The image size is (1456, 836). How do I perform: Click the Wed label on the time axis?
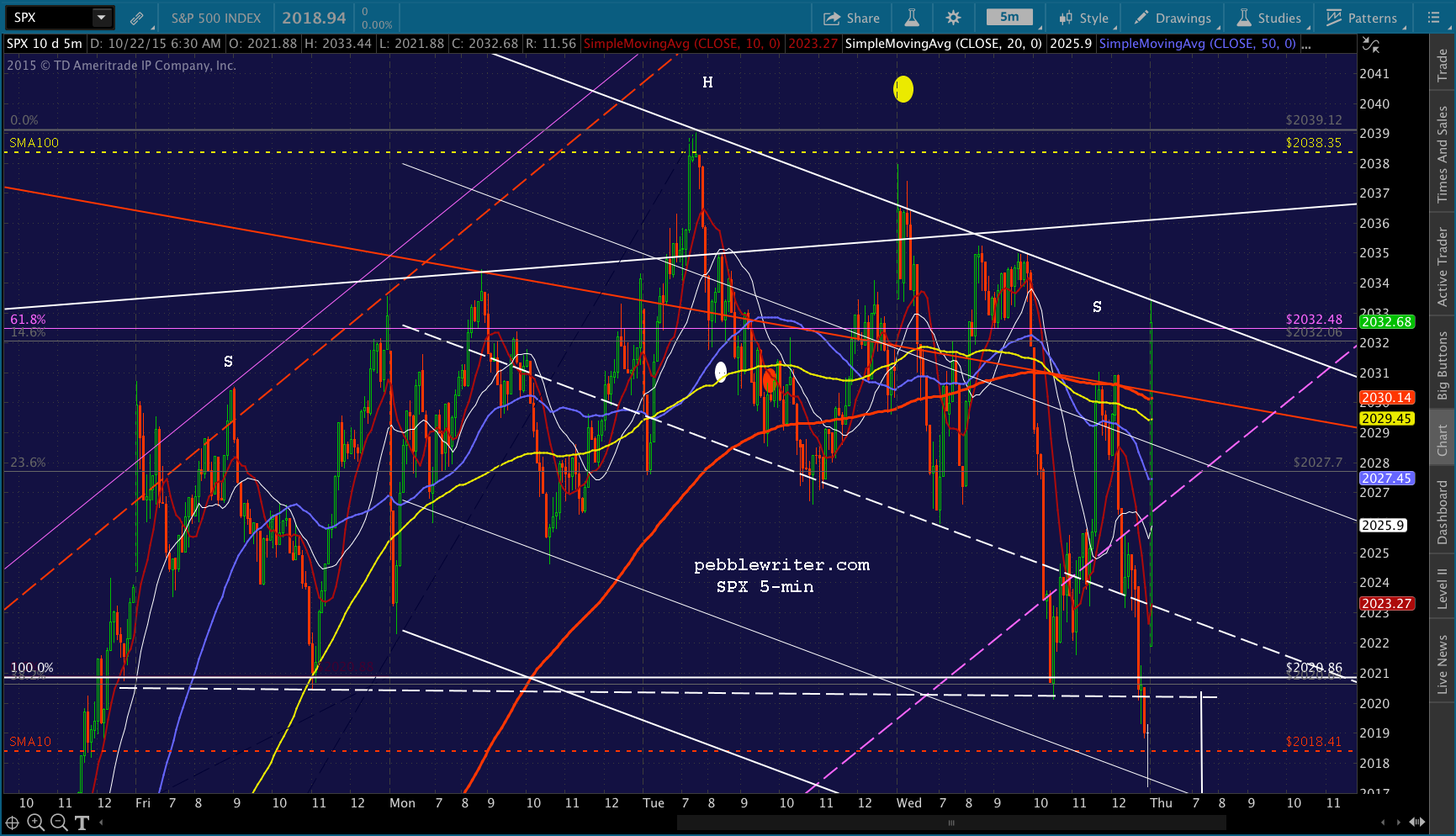point(909,803)
